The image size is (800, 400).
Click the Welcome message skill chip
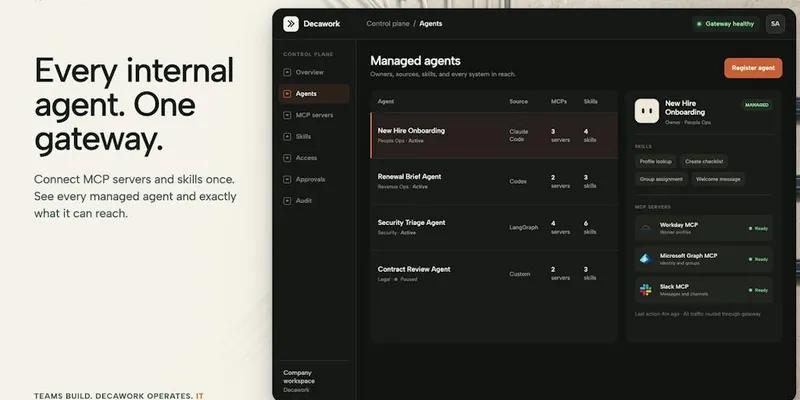tap(718, 179)
